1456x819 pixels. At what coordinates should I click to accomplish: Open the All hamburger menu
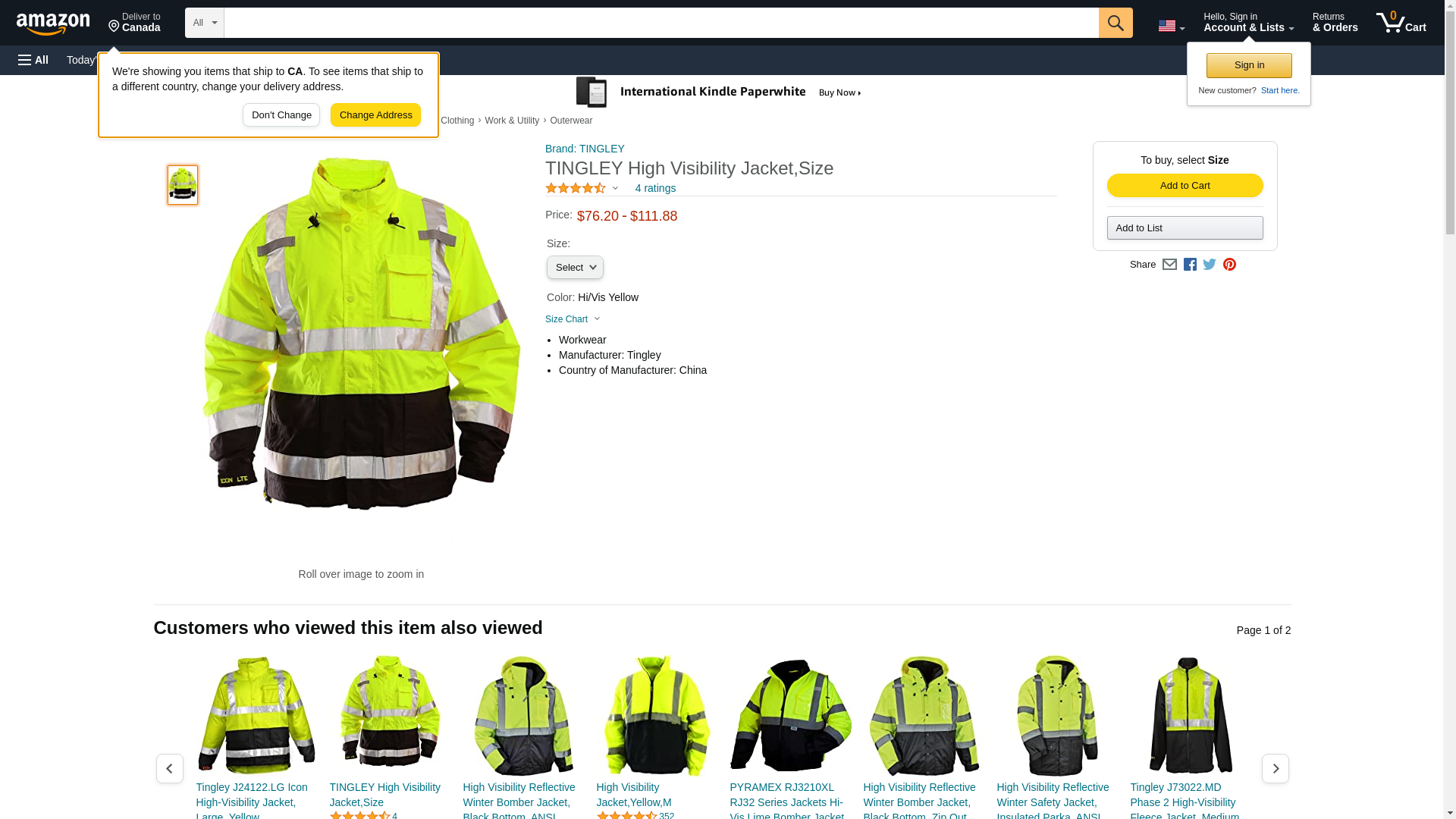[x=33, y=60]
